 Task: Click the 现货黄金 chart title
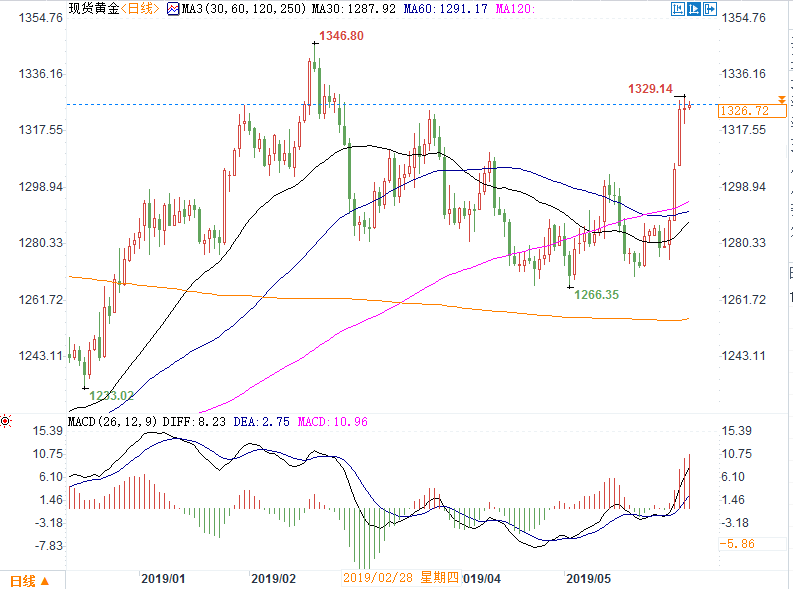click(x=94, y=9)
